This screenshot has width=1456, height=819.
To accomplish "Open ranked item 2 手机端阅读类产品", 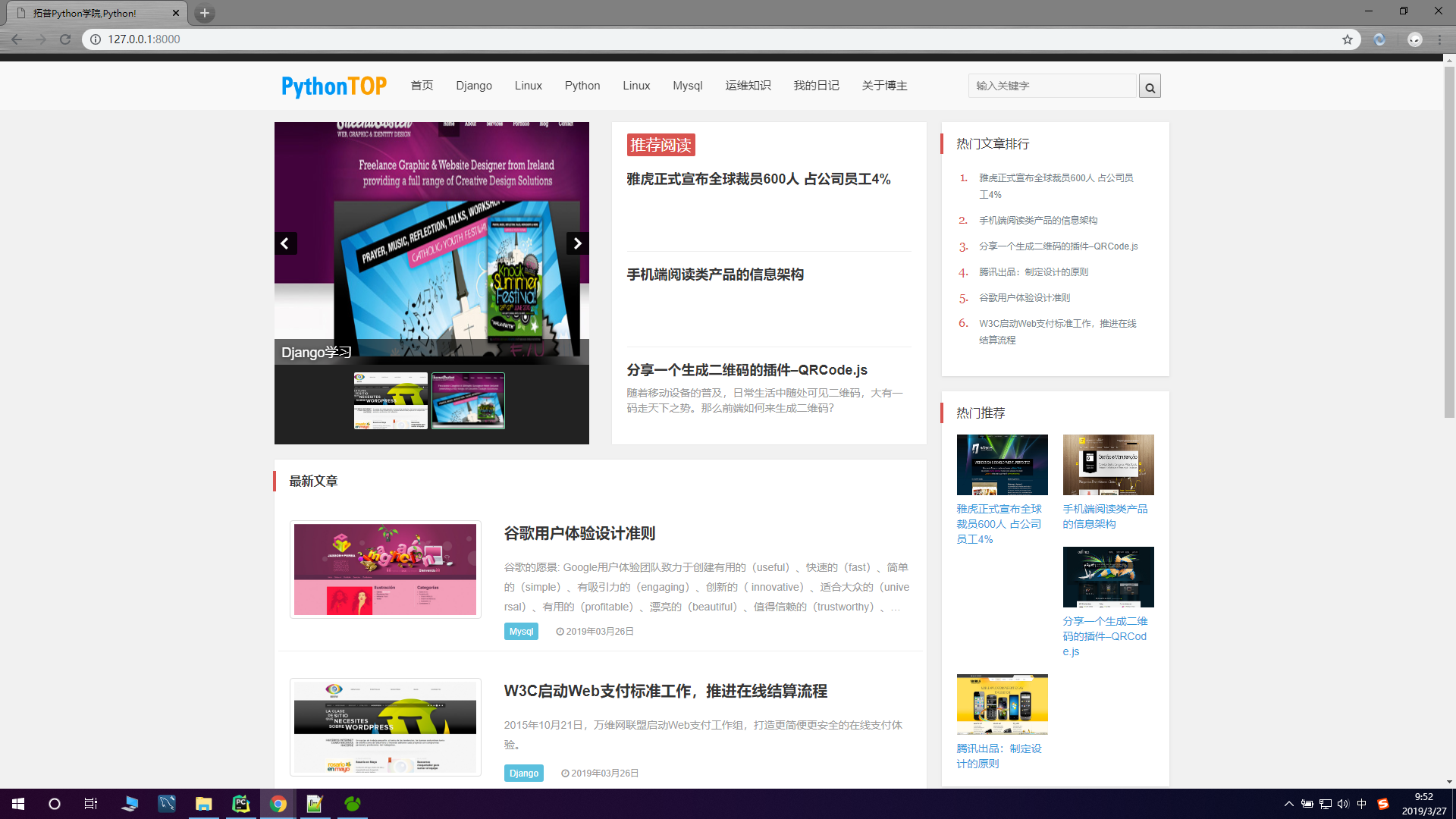I will point(1038,221).
